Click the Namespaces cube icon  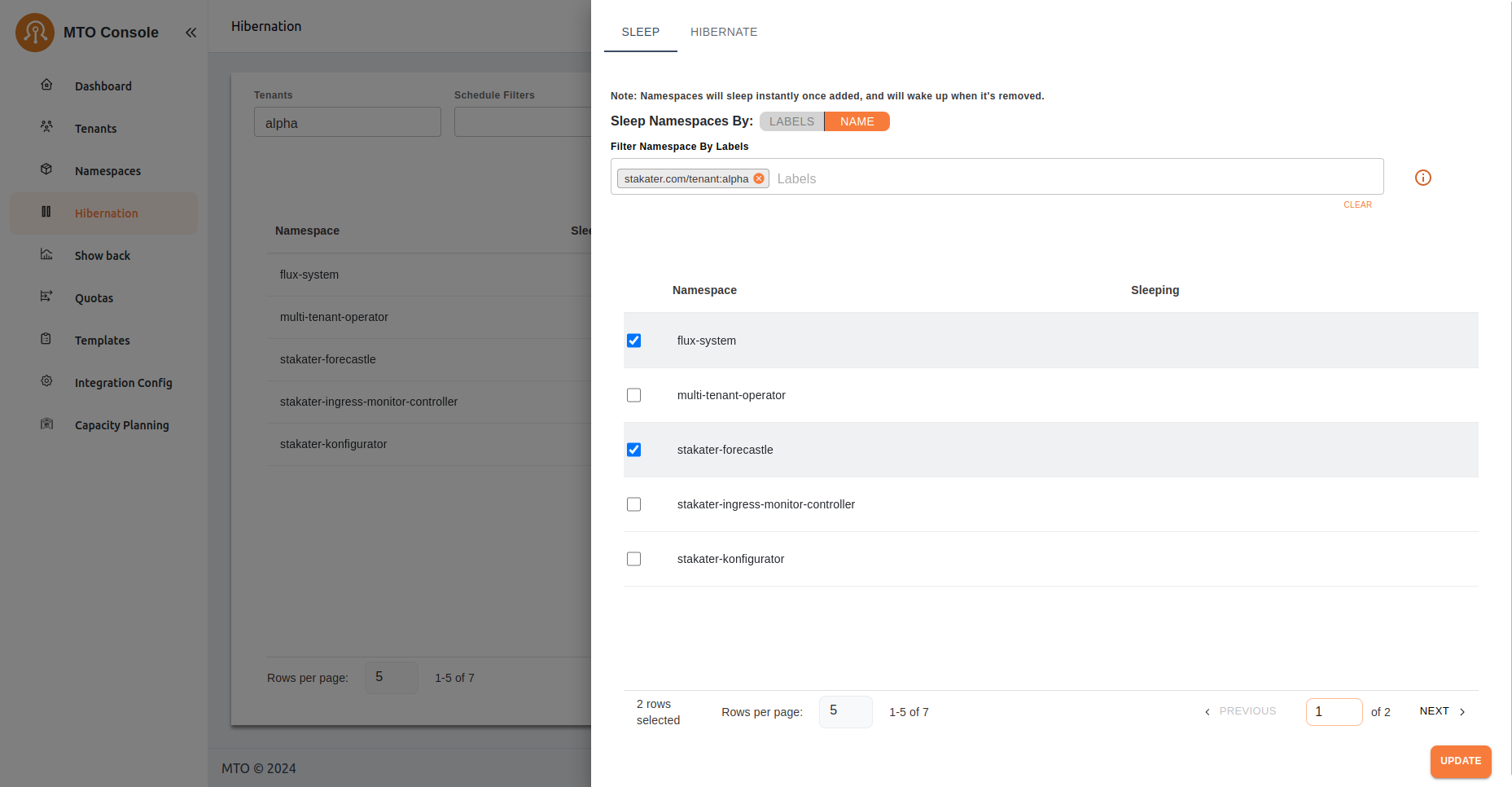tap(46, 169)
